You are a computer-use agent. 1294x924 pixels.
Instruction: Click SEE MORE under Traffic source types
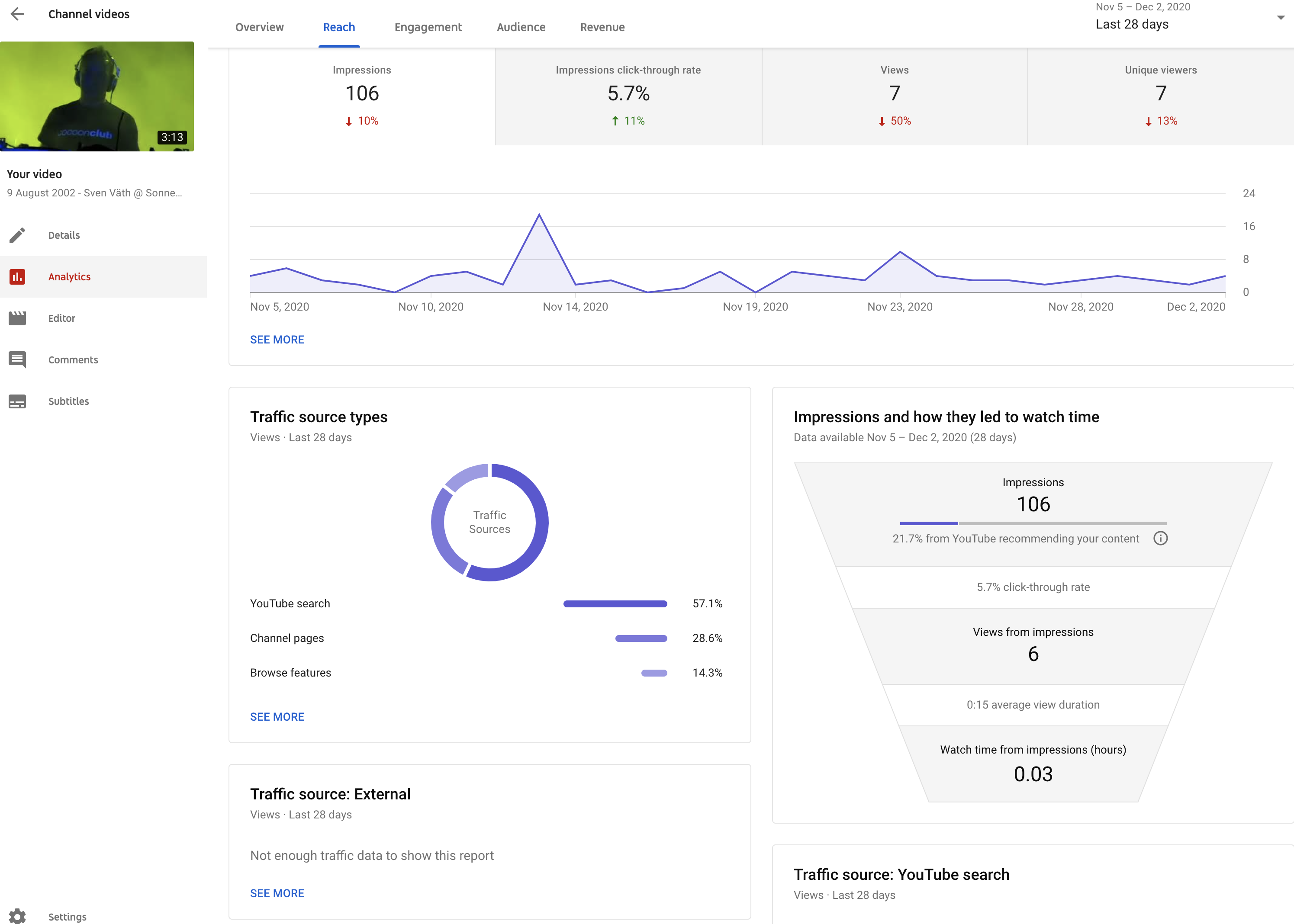[x=277, y=717]
